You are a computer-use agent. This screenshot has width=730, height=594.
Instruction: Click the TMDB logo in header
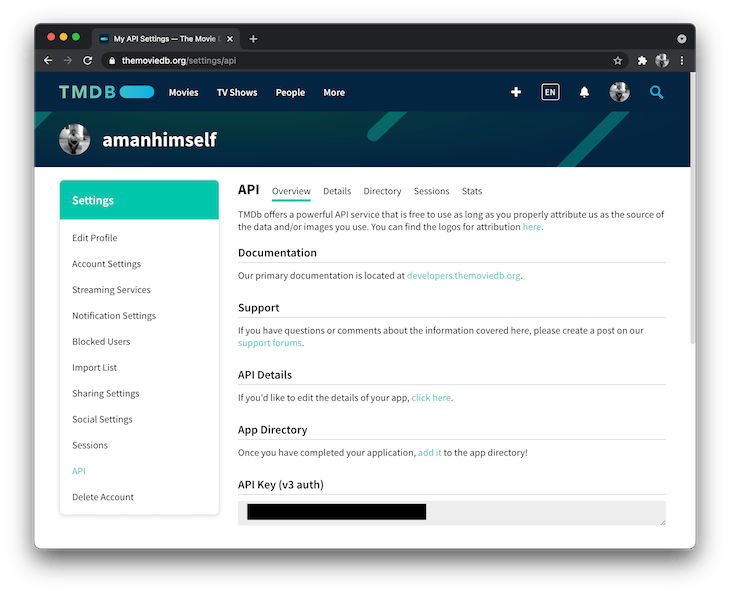(x=106, y=92)
